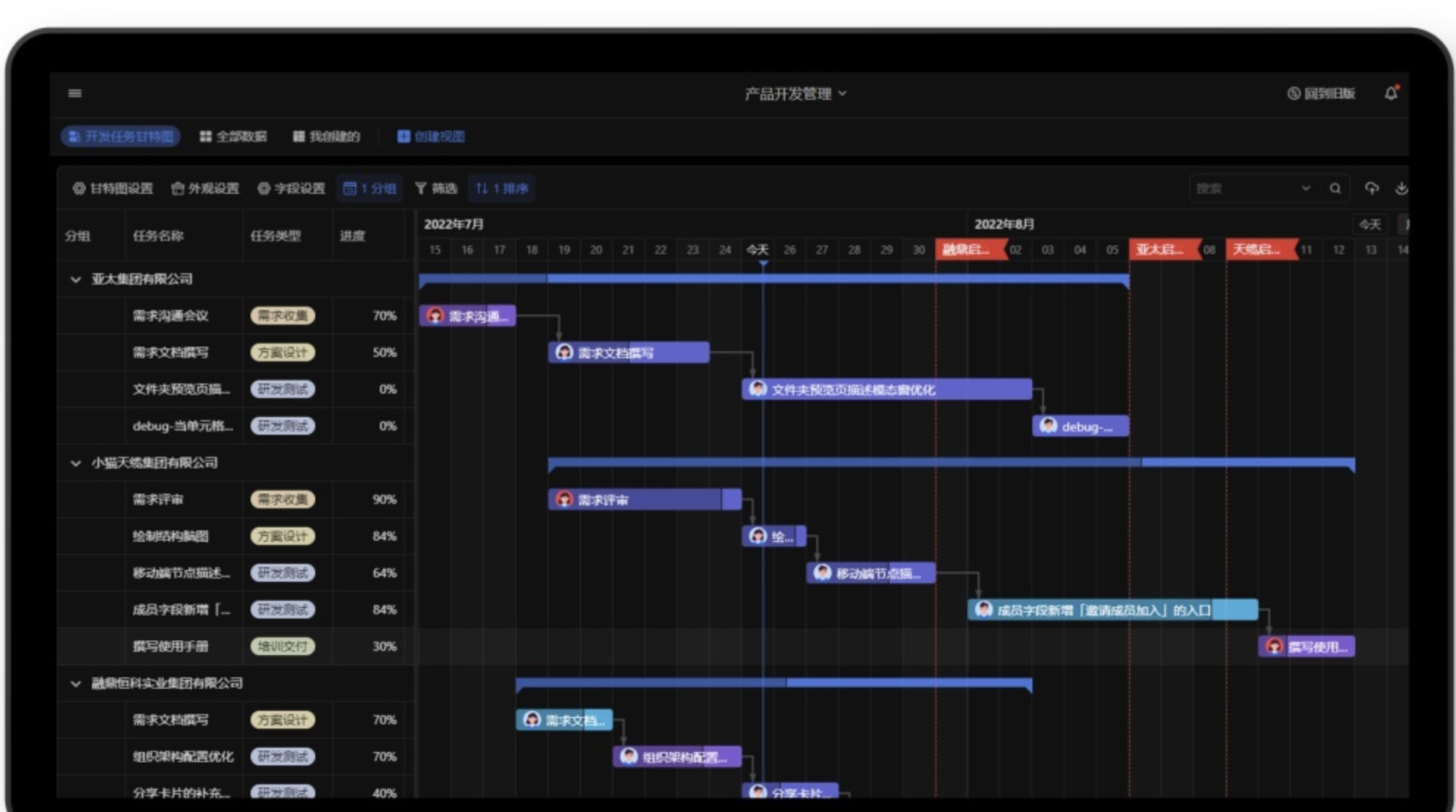Click the 需求评审 Gantt progress bar
The height and width of the screenshot is (812, 1456).
[644, 500]
